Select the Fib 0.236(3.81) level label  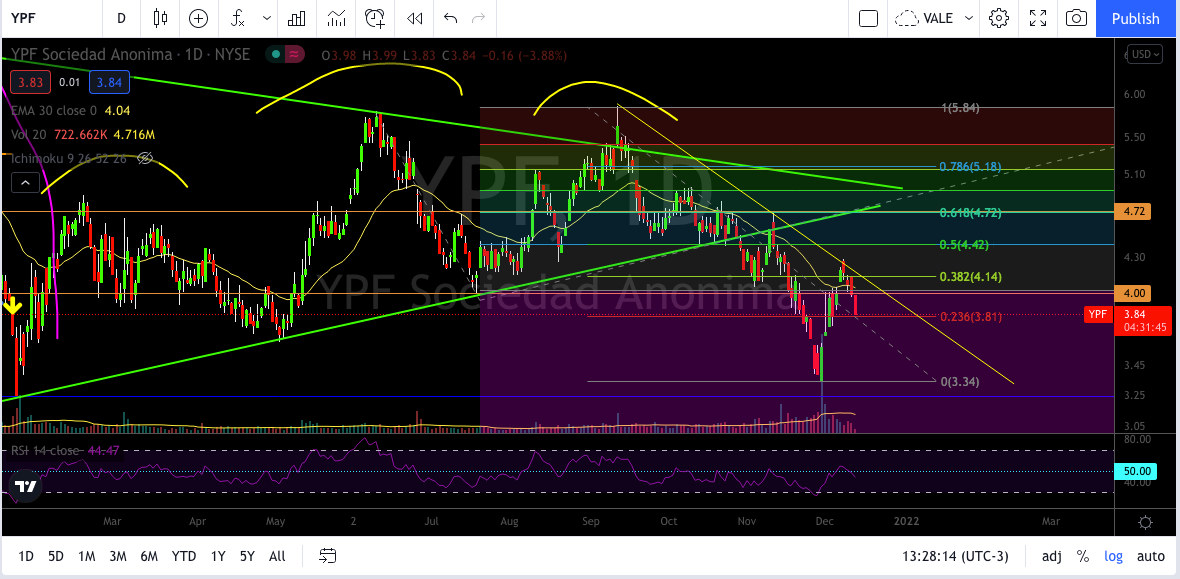point(971,316)
